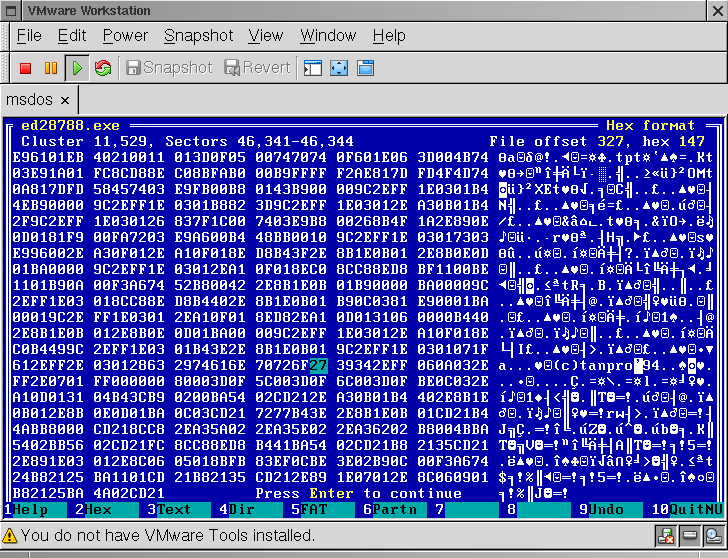The image size is (728, 558).
Task: Open the View menu
Action: click(265, 36)
